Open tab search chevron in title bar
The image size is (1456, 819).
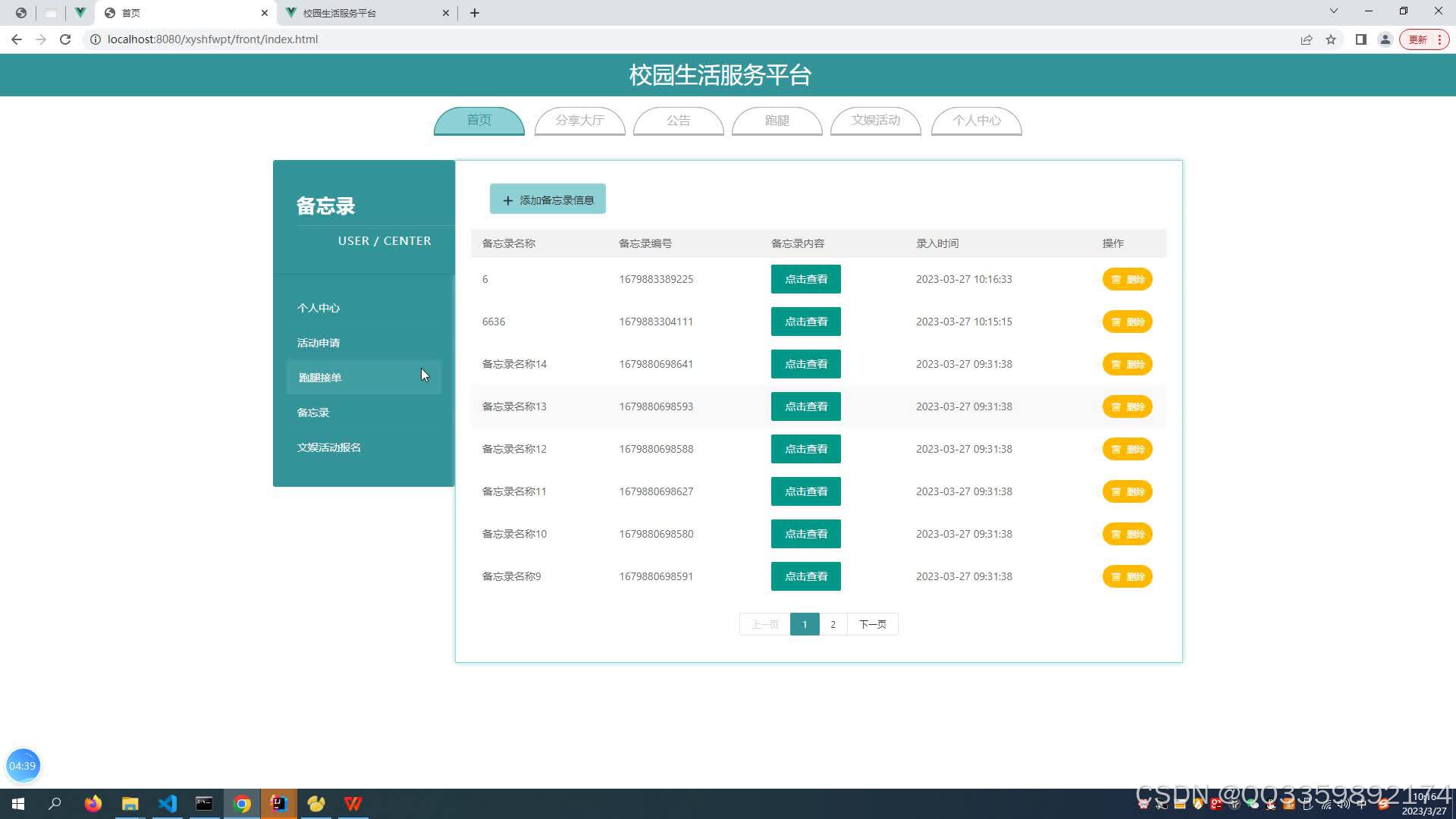pyautogui.click(x=1334, y=11)
